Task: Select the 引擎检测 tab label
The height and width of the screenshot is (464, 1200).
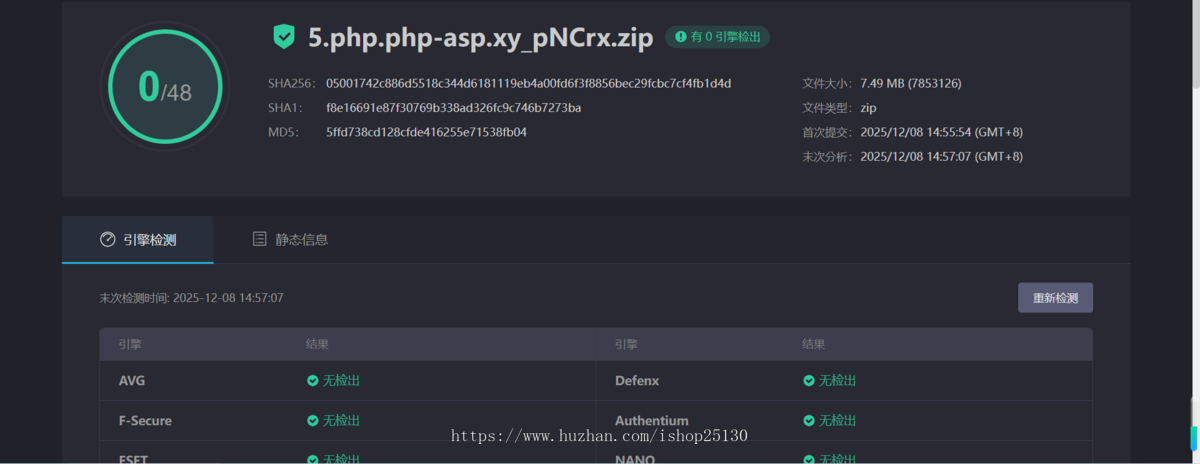Action: (x=149, y=240)
